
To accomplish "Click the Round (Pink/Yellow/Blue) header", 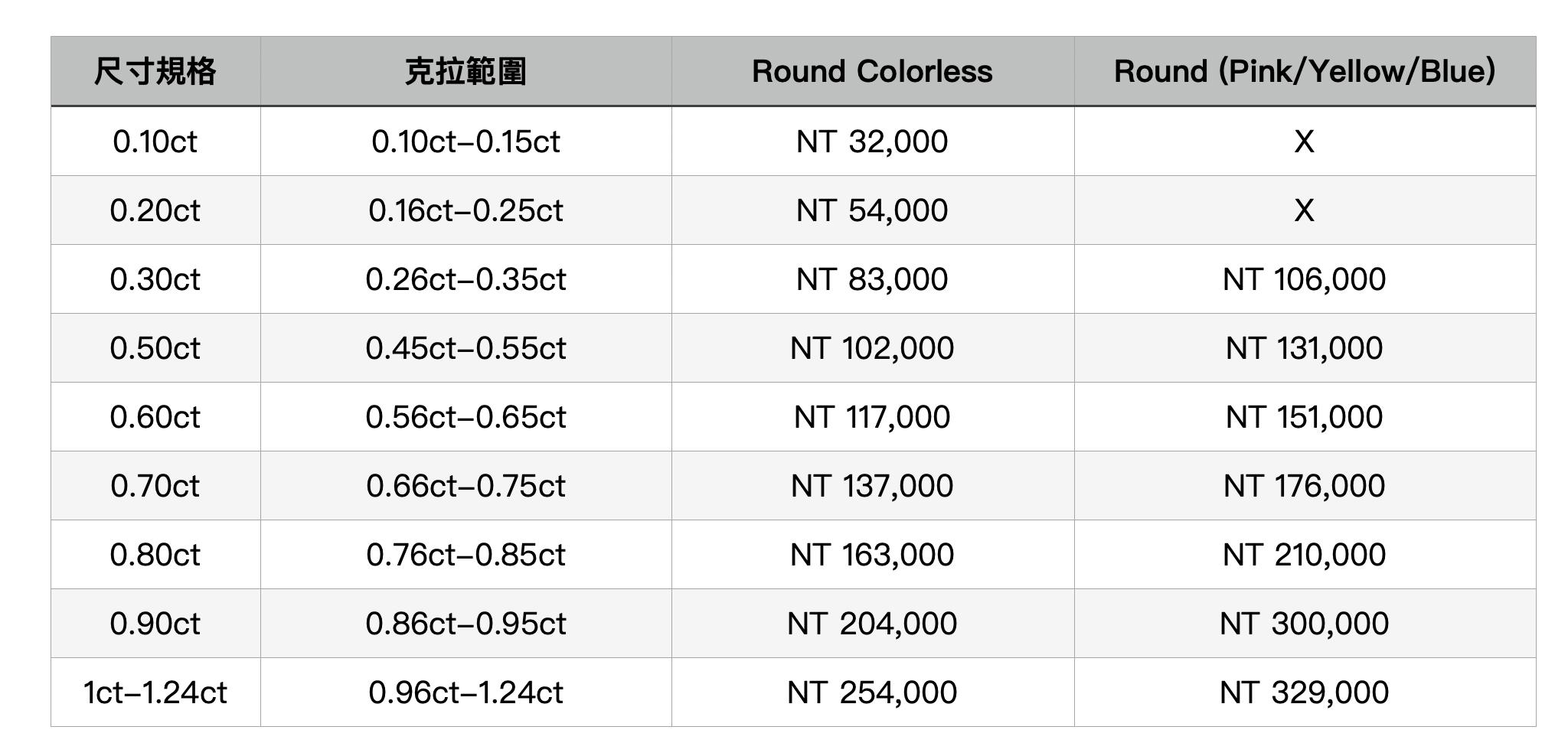I will click(x=1304, y=71).
